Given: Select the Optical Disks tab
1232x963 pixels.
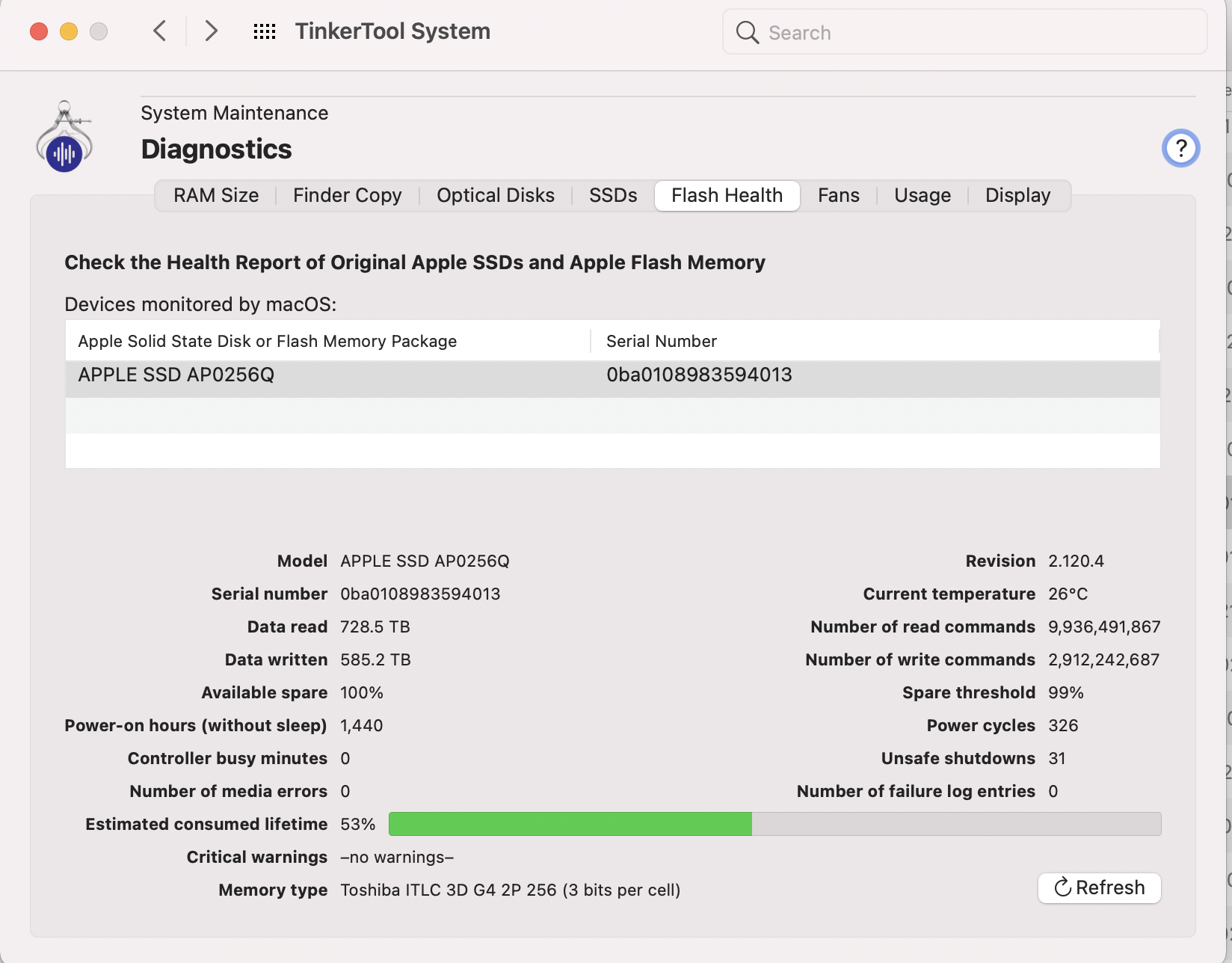Looking at the screenshot, I should tap(496, 196).
